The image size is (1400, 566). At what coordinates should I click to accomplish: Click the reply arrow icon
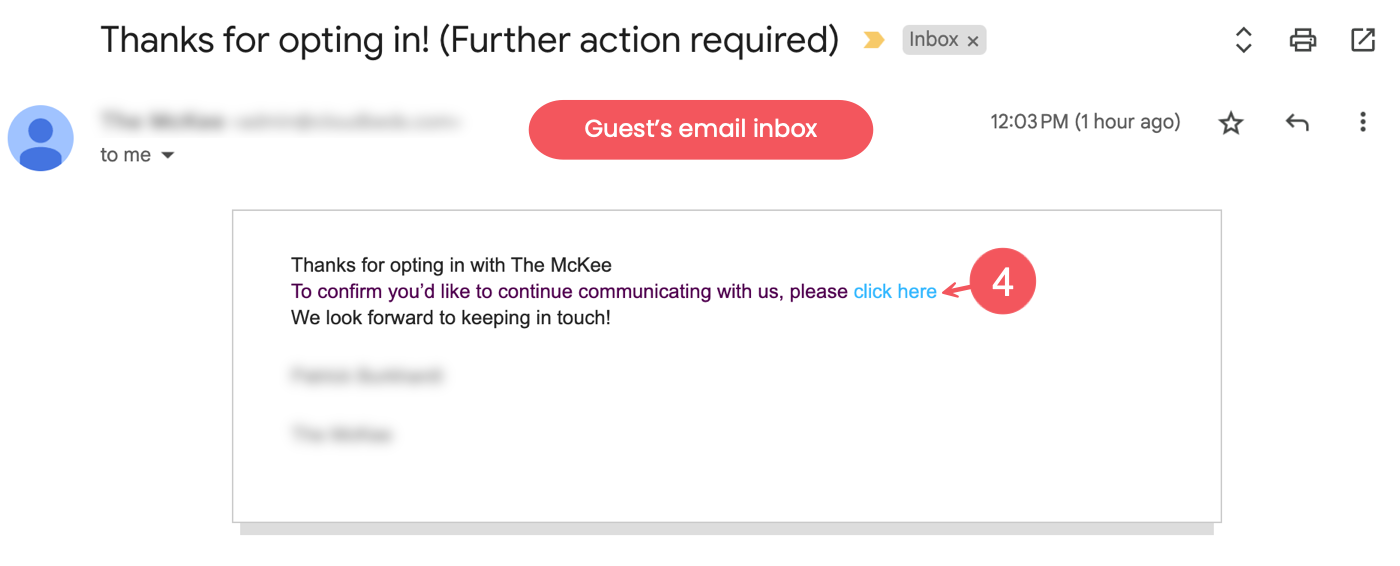click(1297, 123)
